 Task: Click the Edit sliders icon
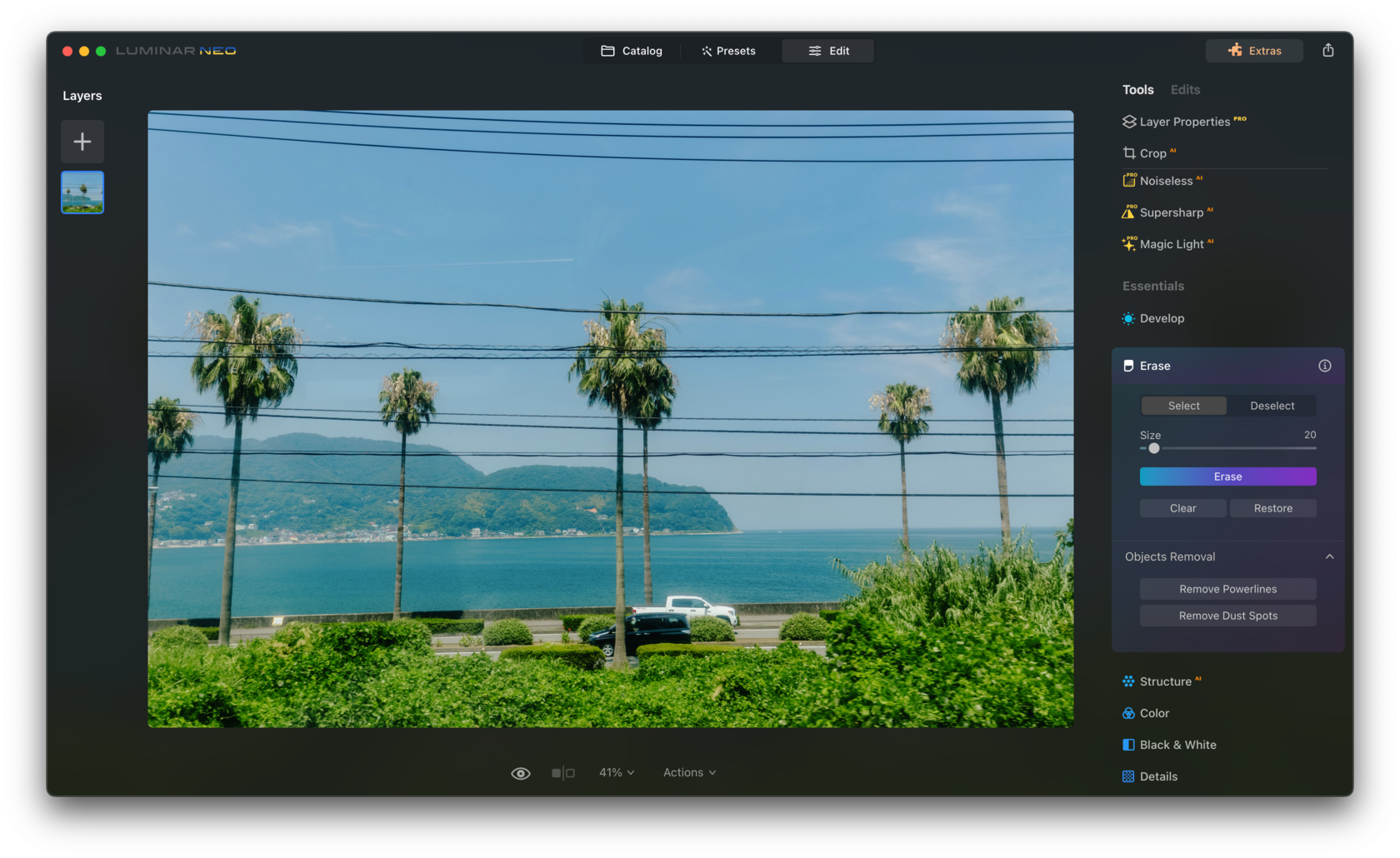coord(815,51)
